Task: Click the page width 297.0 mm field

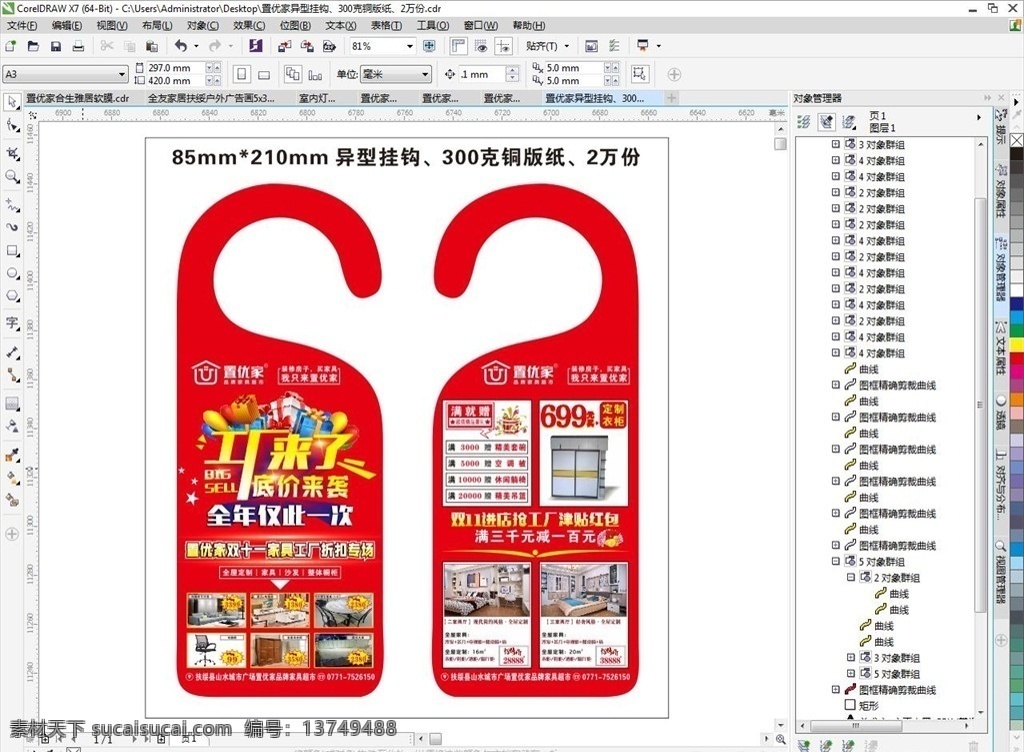Action: (x=174, y=68)
